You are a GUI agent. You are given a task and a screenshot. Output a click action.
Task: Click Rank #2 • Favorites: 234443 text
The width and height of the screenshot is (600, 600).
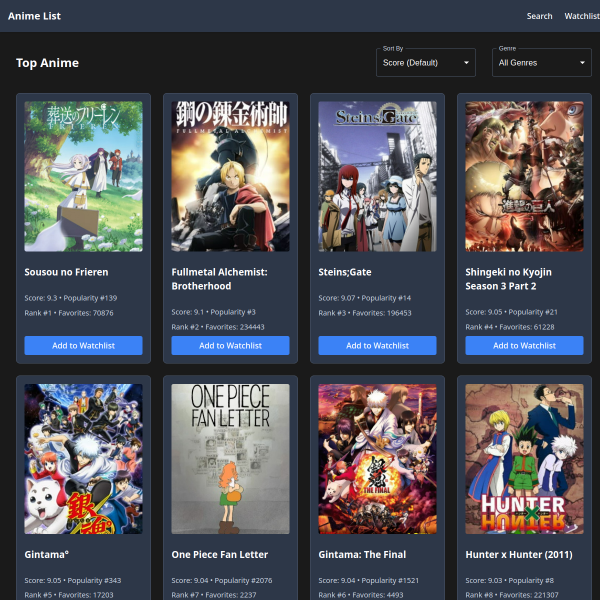coord(218,327)
